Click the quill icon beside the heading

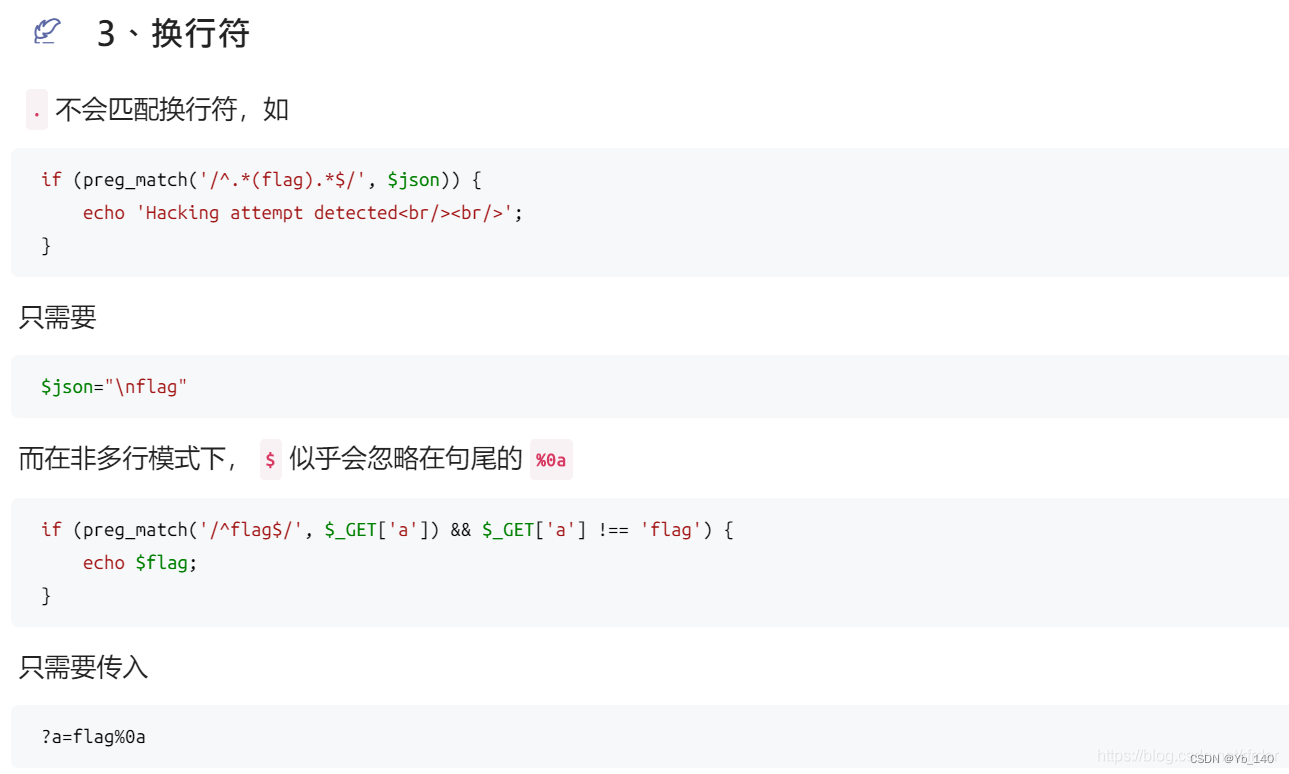click(x=46, y=32)
